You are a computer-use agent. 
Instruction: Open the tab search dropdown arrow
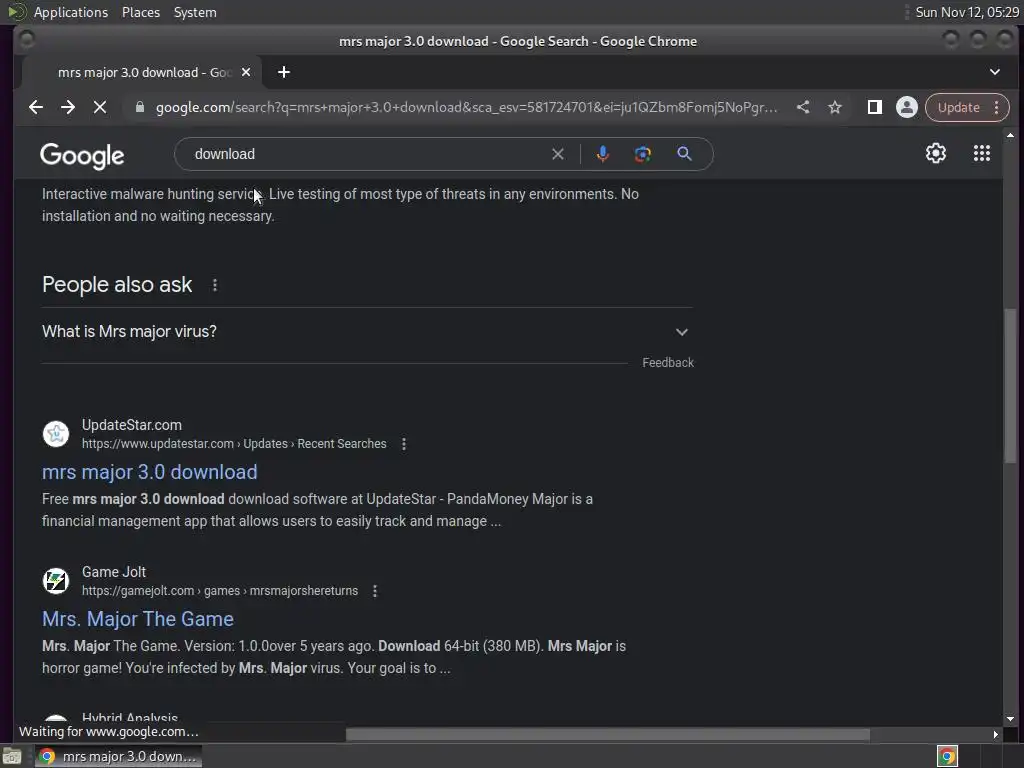click(x=995, y=72)
